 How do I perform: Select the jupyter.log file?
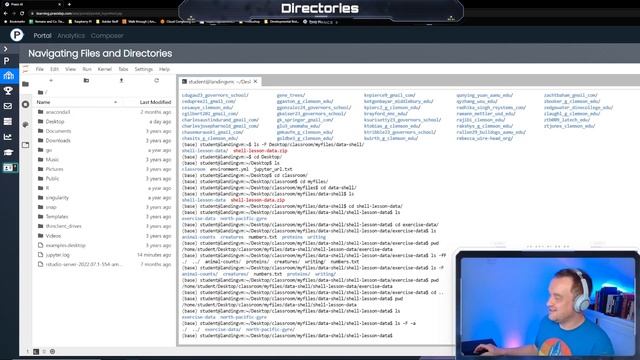click(104, 255)
